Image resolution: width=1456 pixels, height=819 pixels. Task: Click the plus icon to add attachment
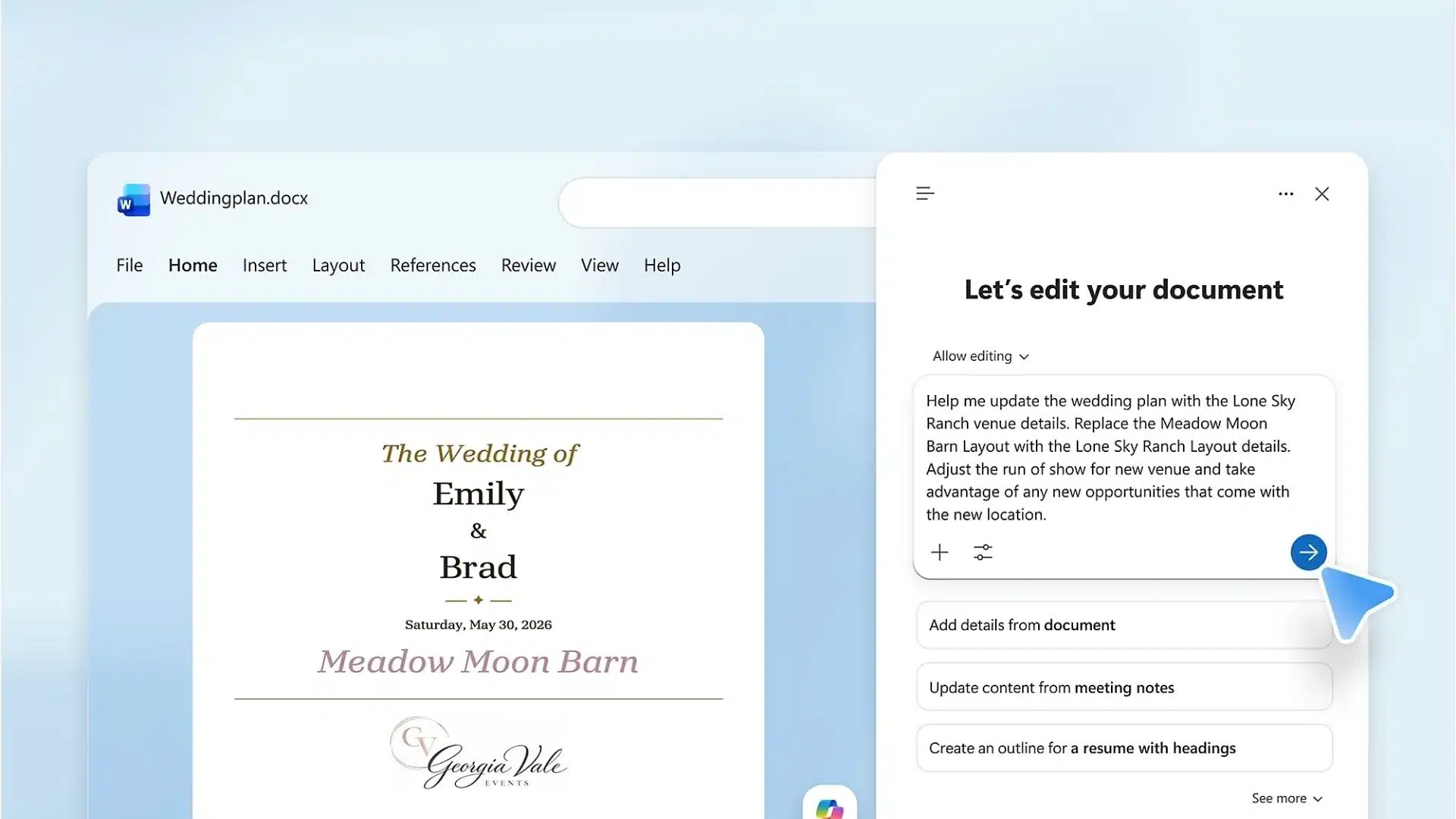coord(940,552)
